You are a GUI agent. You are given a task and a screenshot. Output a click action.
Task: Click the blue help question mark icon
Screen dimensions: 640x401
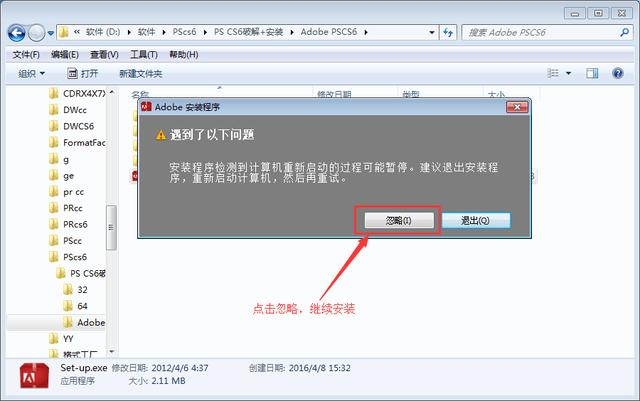coord(618,74)
